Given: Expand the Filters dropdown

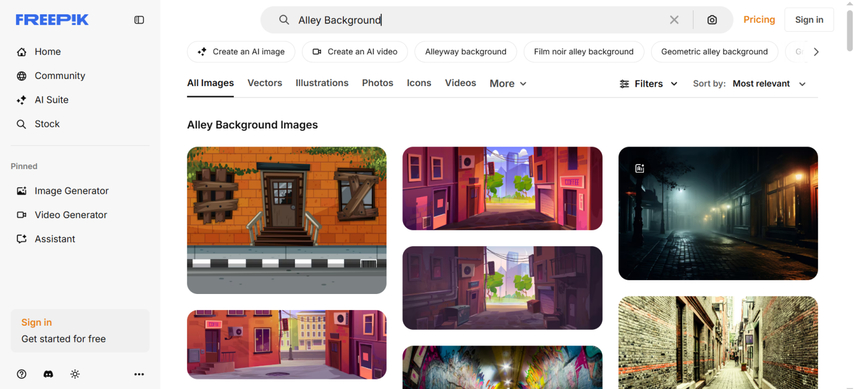Looking at the screenshot, I should (x=649, y=83).
